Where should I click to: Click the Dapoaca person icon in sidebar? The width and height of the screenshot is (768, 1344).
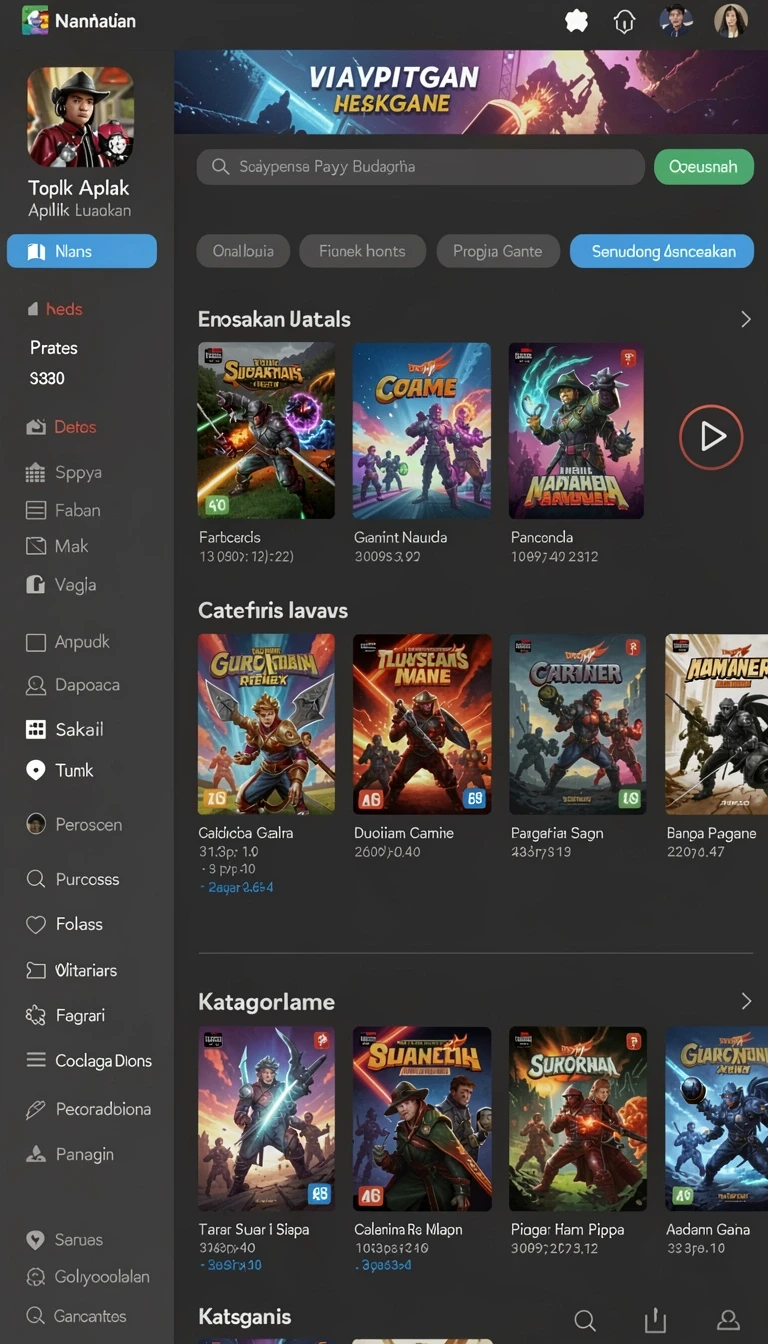[x=36, y=686]
